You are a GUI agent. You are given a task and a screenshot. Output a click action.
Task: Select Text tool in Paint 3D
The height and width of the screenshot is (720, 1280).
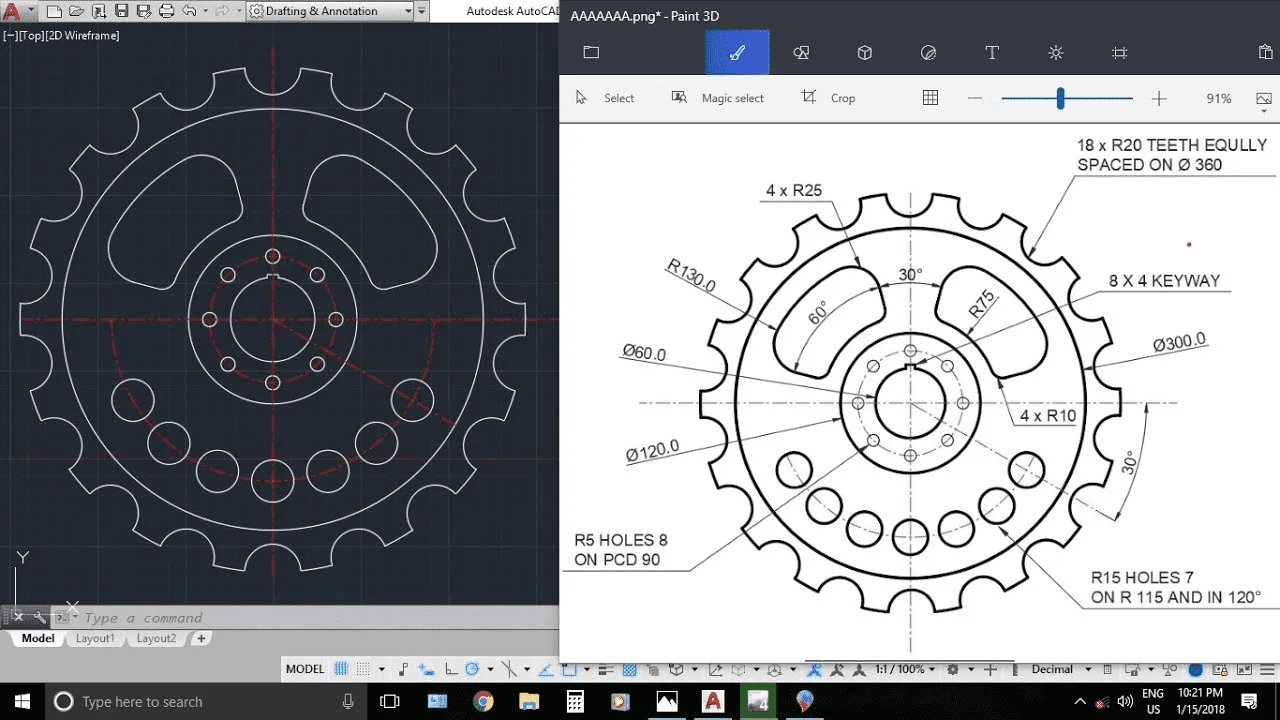992,53
